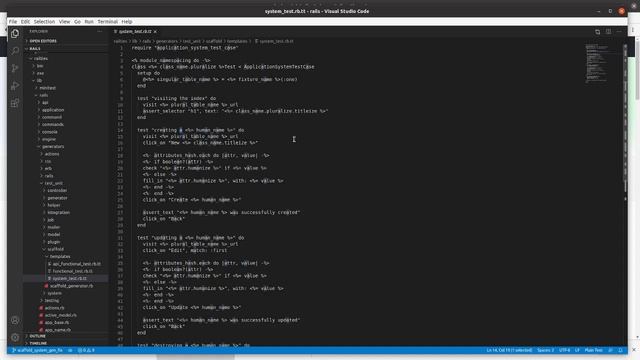Open the Manage gear icon

point(15,338)
